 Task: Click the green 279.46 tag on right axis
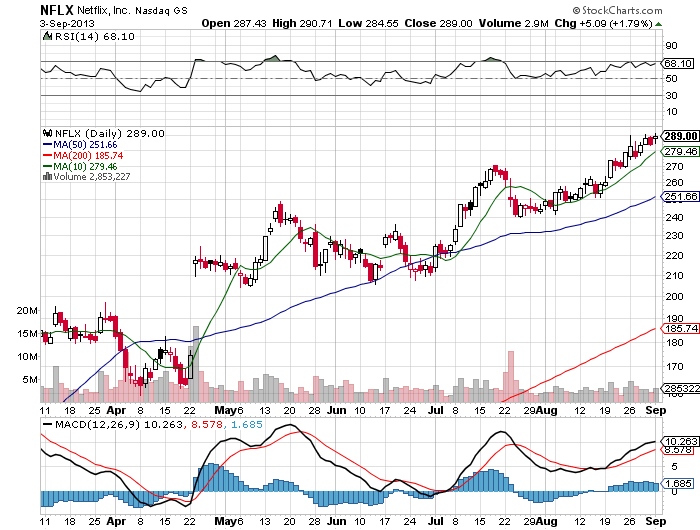tap(680, 151)
